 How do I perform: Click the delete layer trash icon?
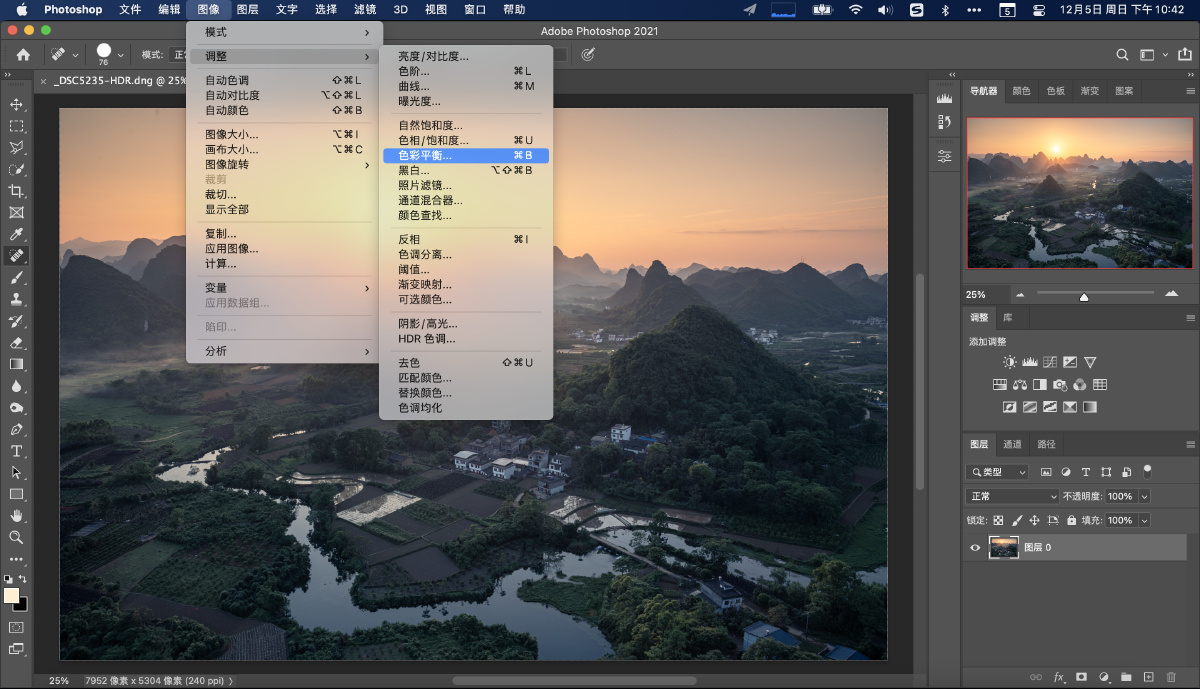point(1171,677)
